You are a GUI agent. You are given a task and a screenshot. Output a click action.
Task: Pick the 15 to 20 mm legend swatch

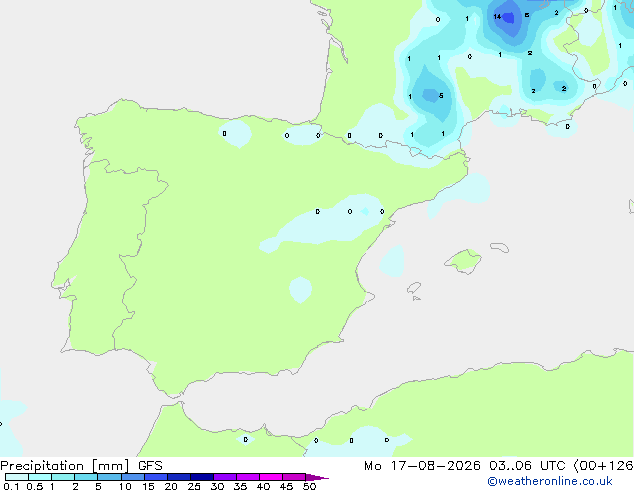[x=156, y=477]
